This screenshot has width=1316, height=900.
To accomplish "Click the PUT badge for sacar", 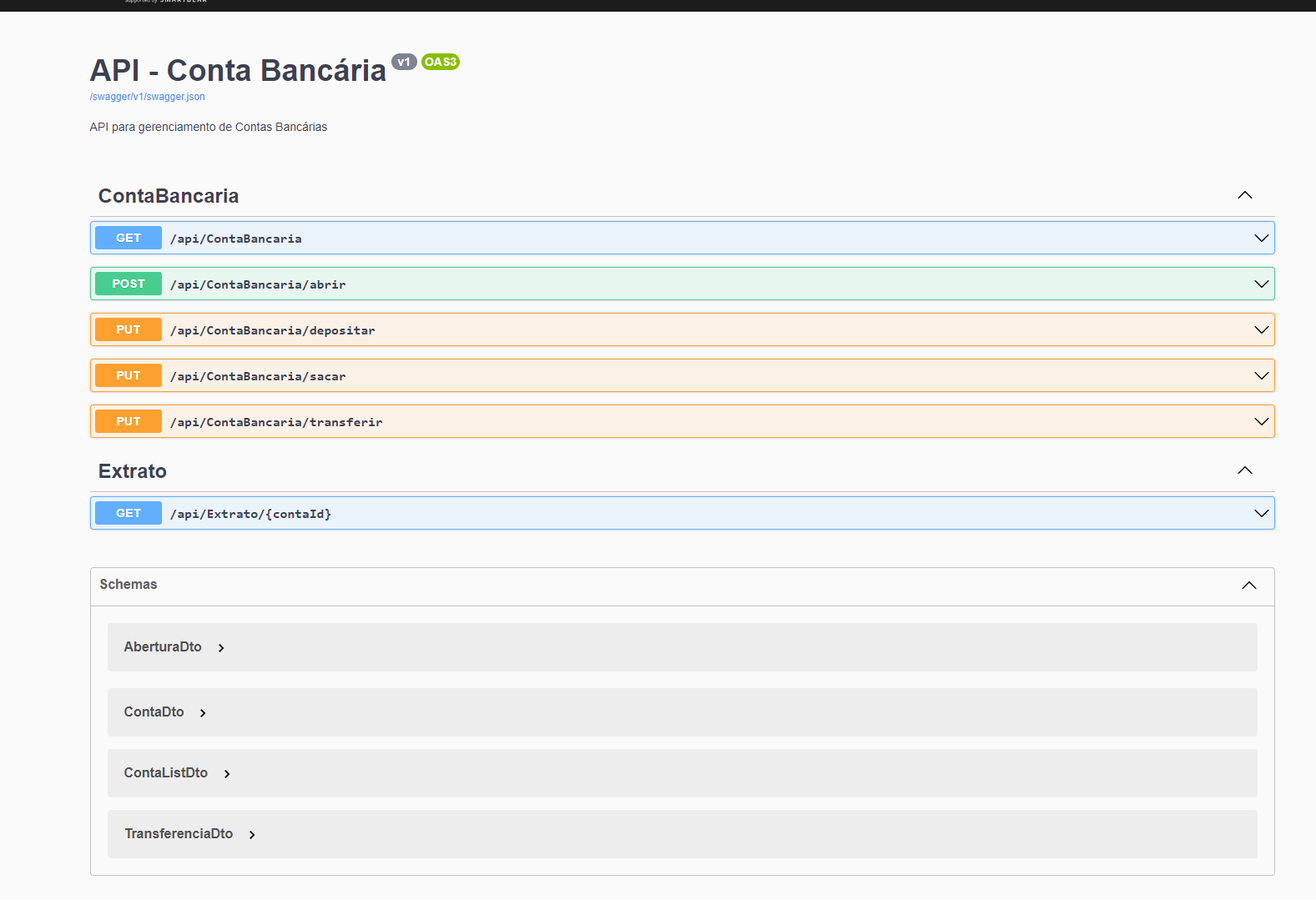I will 129,375.
